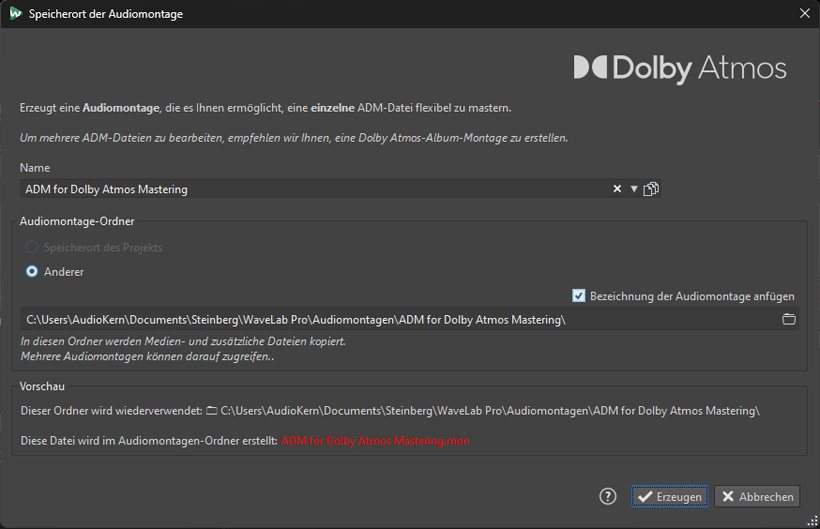The image size is (820, 529).
Task: Click the italic hint about Dolby Atmos-Album-Montage
Action: 293,138
